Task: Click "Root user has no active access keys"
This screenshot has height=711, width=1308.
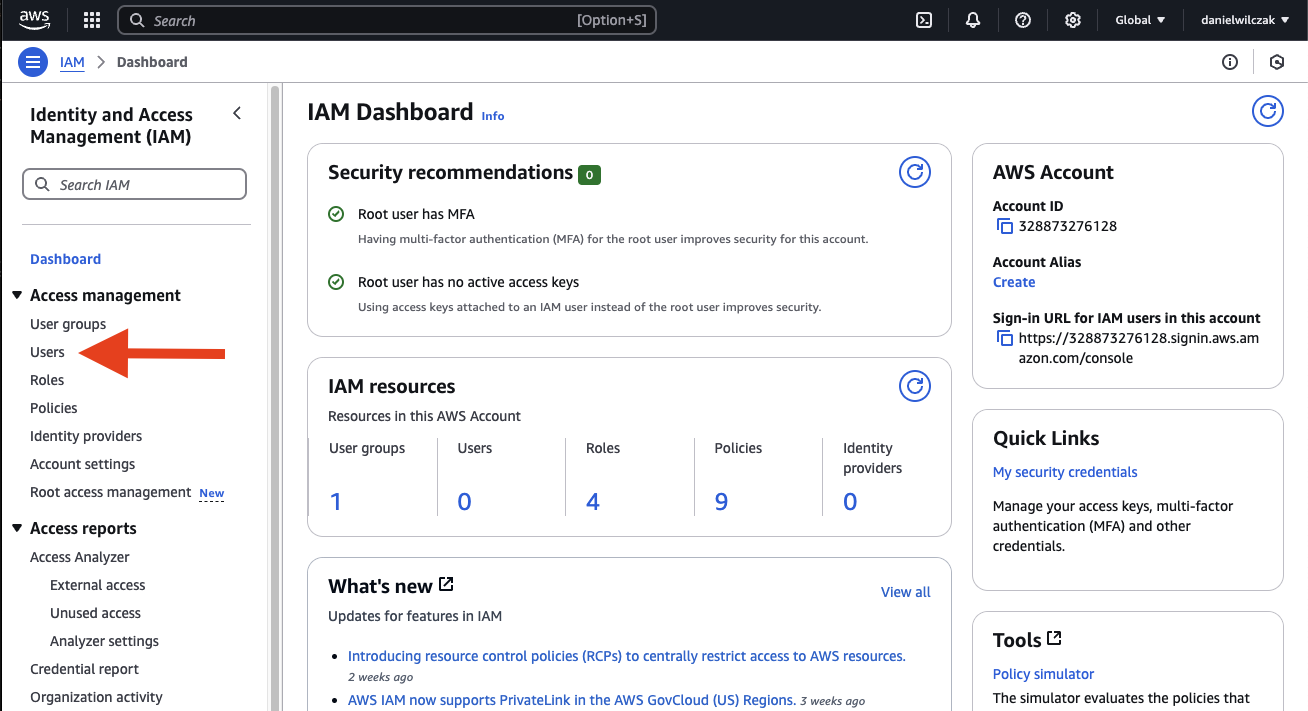Action: [x=468, y=282]
